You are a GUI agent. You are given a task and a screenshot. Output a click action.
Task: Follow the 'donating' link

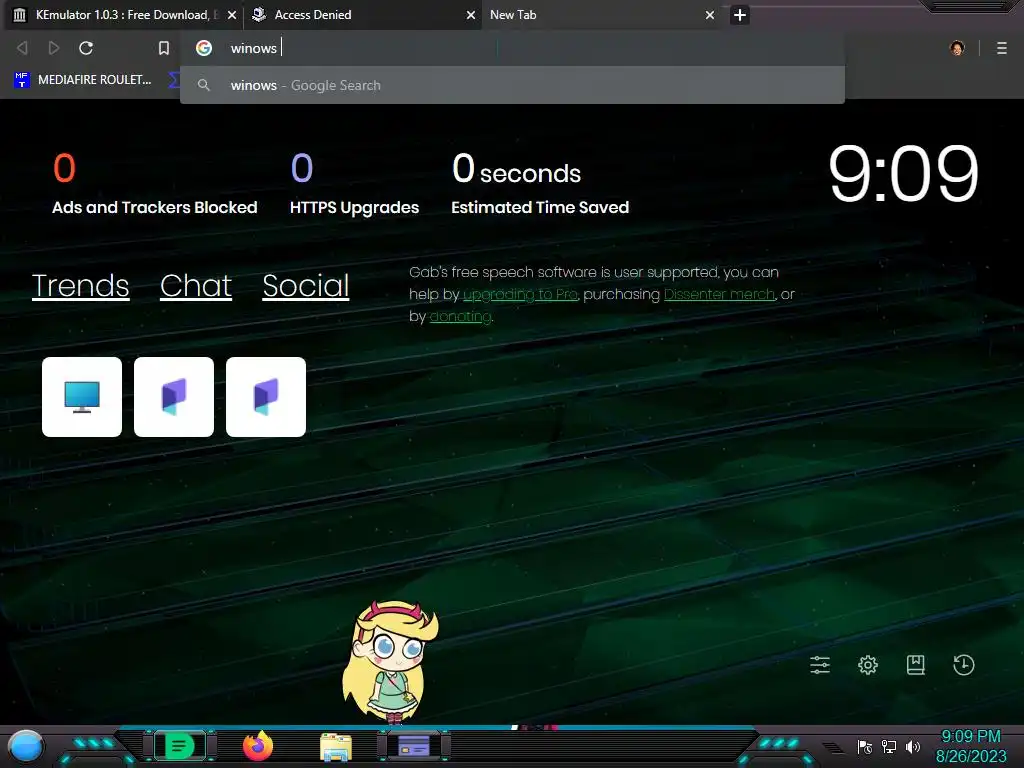[x=460, y=316]
